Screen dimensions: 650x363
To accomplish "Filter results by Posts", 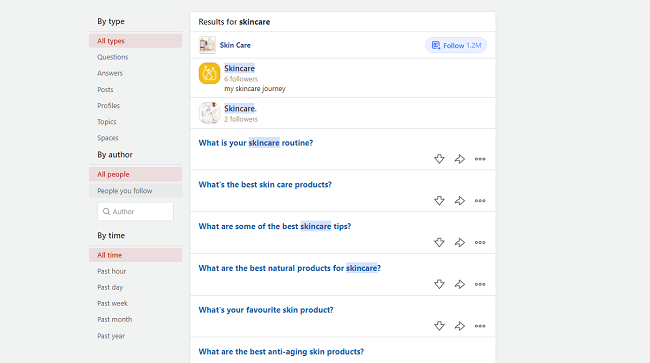I will click(105, 90).
